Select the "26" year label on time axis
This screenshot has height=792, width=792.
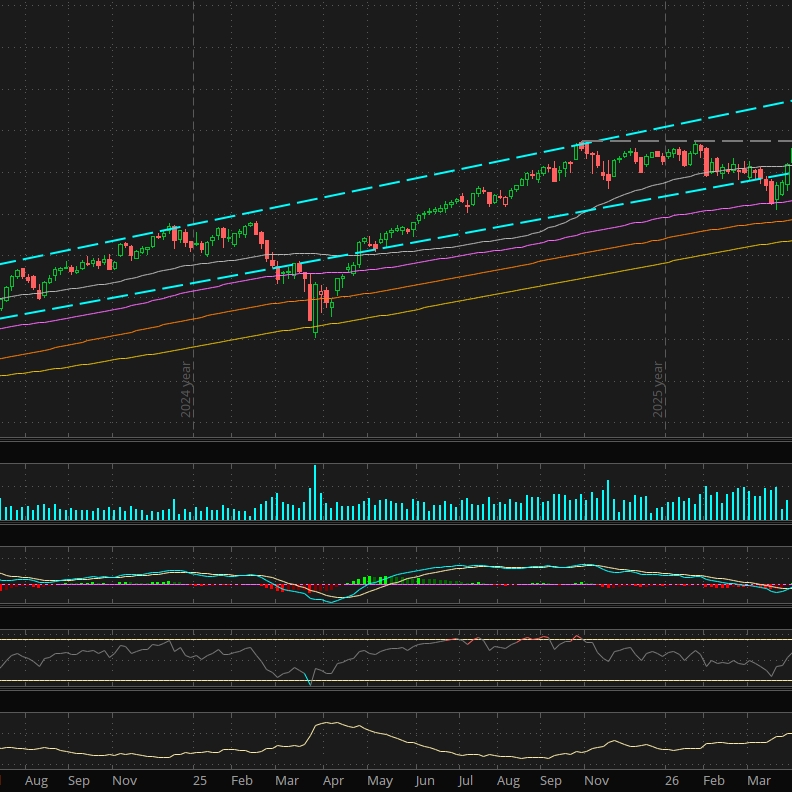tap(671, 780)
